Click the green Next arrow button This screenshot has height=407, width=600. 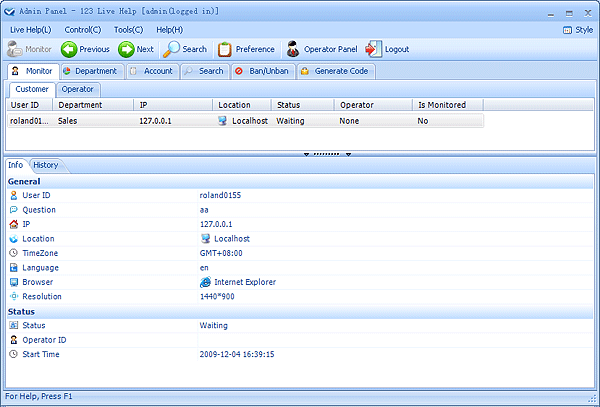(137, 49)
